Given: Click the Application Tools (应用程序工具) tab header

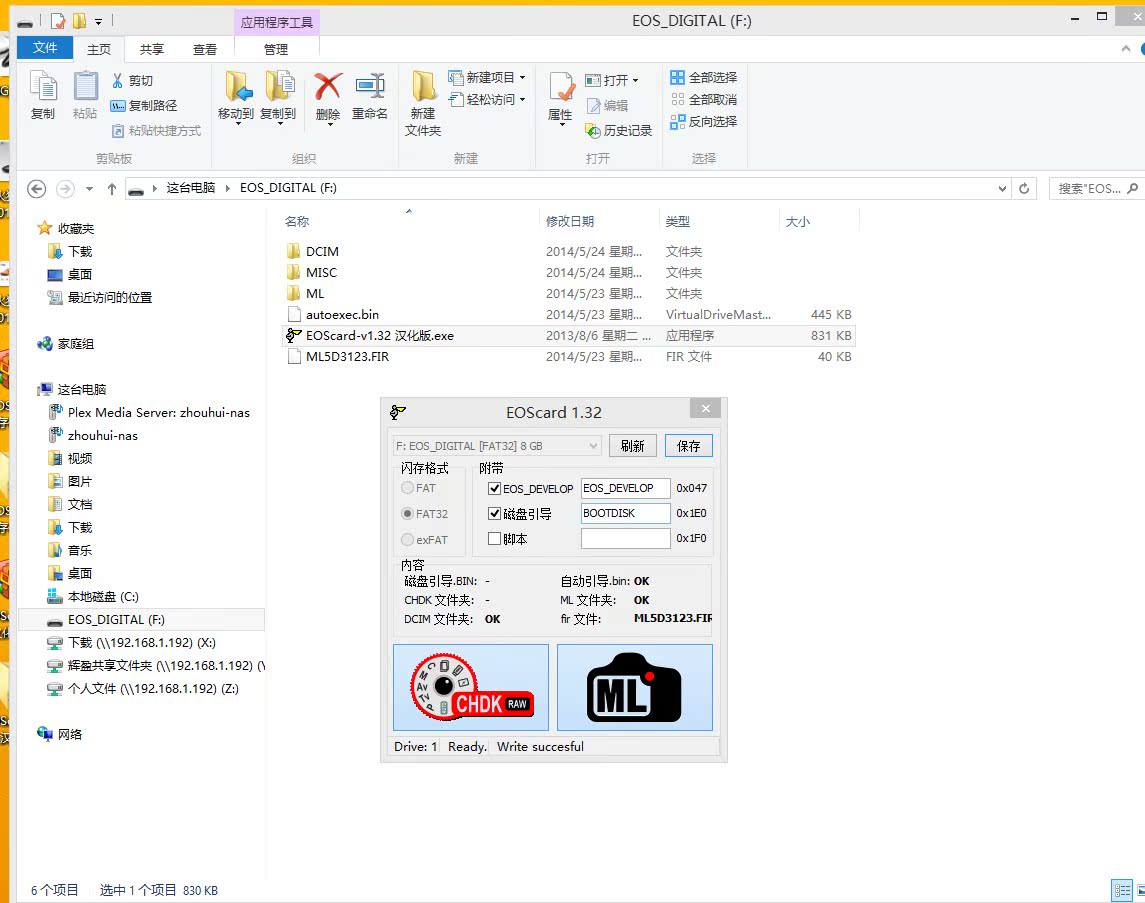Looking at the screenshot, I should [277, 23].
